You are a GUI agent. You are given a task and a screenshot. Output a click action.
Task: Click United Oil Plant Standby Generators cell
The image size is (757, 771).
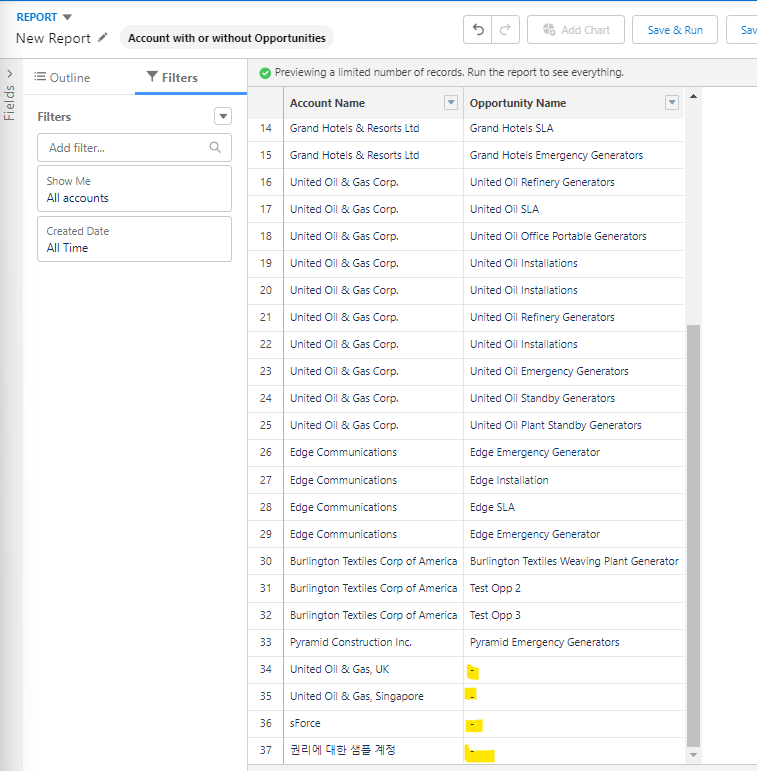click(x=574, y=425)
